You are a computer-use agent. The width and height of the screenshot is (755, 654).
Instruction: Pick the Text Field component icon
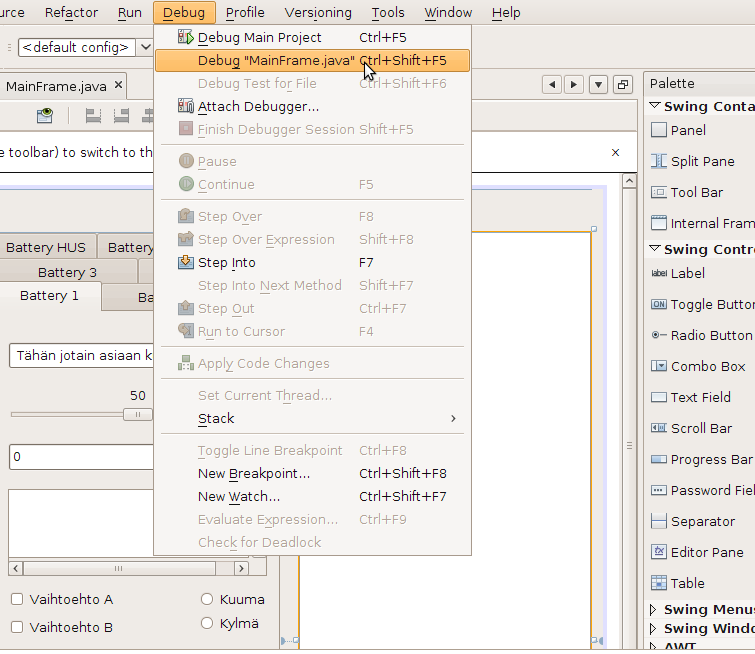tap(658, 397)
